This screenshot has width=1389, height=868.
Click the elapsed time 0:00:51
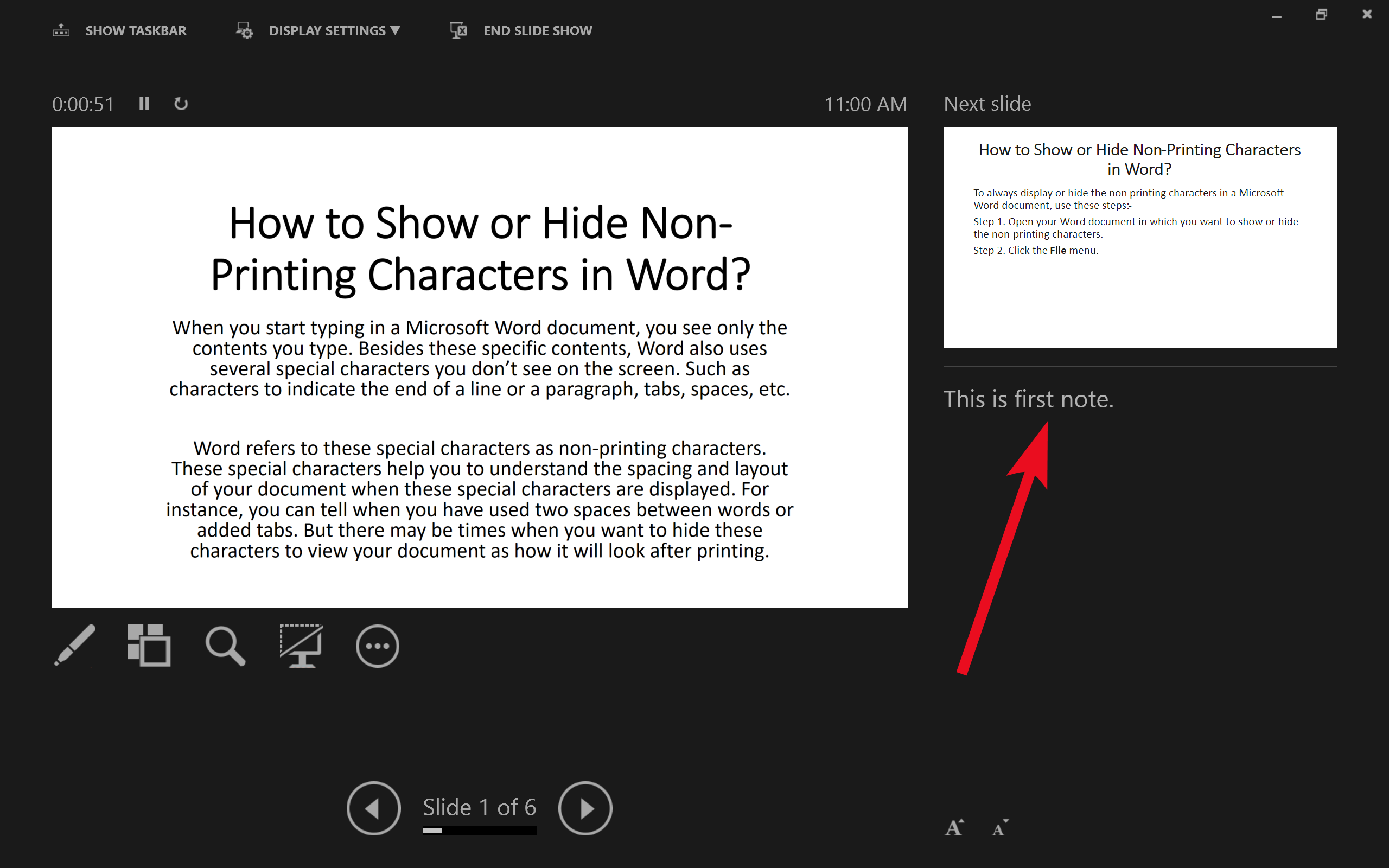(x=83, y=104)
